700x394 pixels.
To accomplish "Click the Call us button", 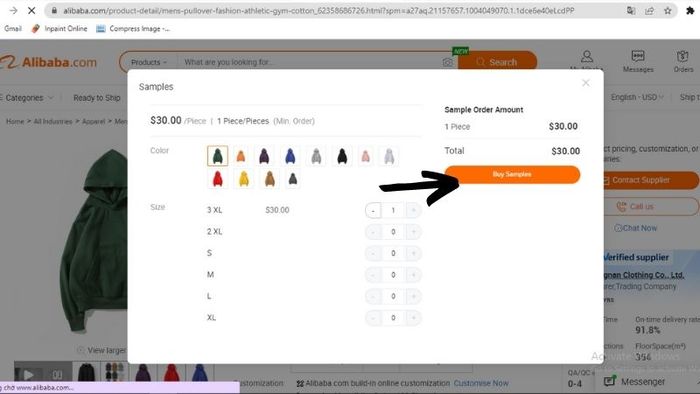I will coord(650,207).
